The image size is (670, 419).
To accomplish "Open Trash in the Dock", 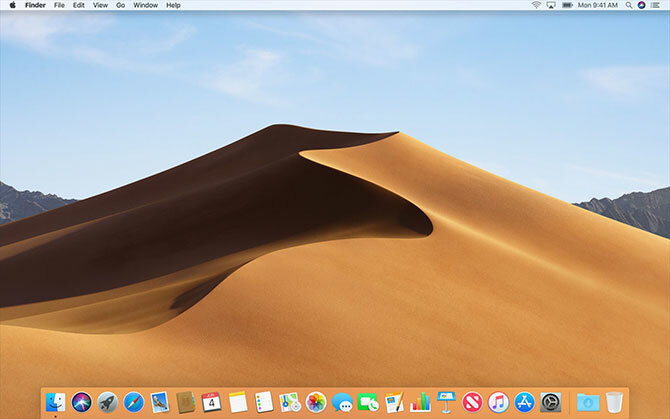I will (x=614, y=402).
